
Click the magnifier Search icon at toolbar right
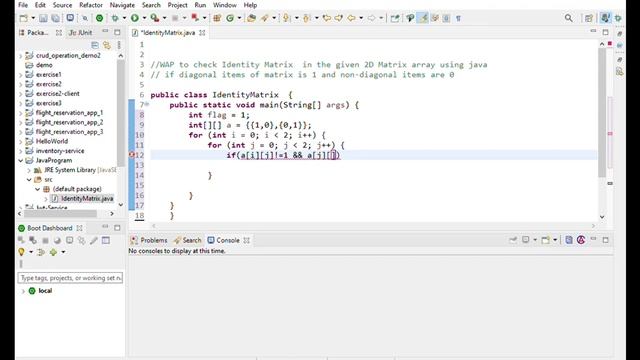pyautogui.click(x=568, y=18)
